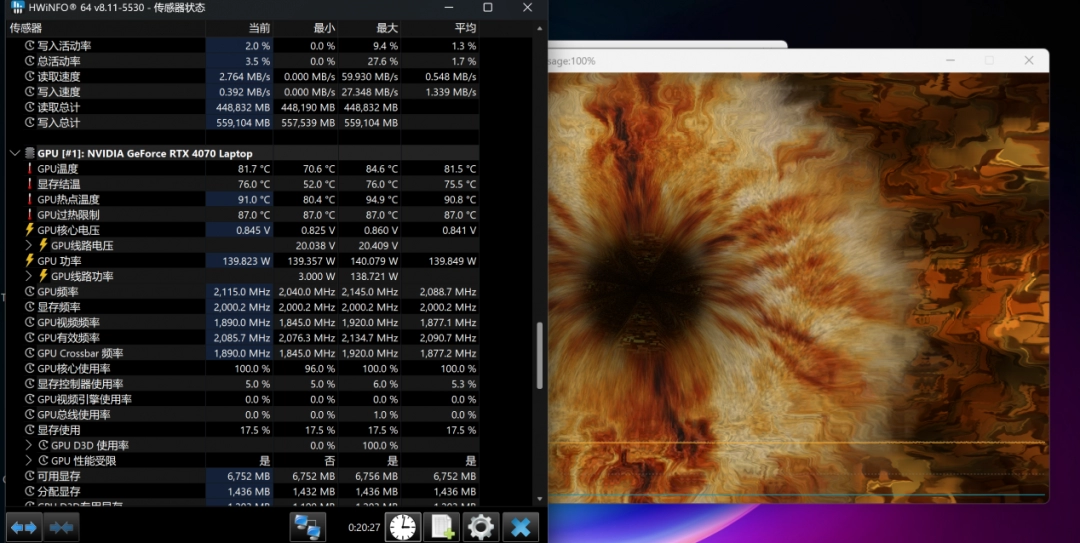Click circular icon of 写入活动率 row

30,45
